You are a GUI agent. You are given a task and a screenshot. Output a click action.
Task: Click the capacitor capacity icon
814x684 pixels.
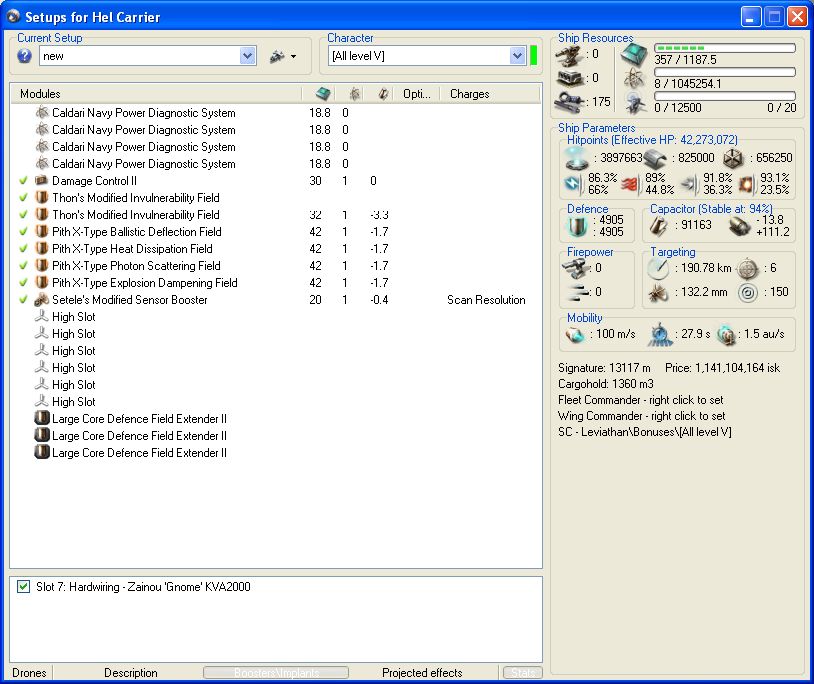658,225
